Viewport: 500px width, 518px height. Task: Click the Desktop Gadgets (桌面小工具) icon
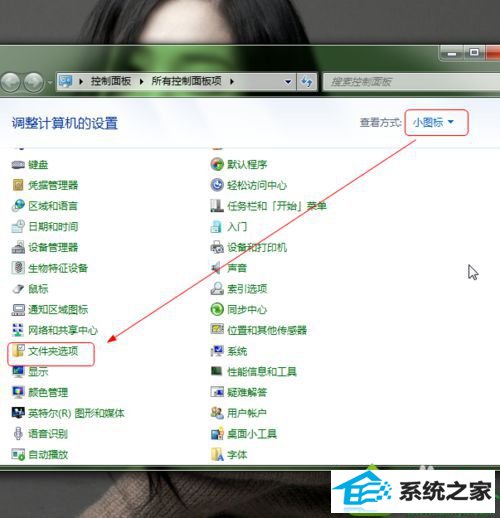(217, 433)
